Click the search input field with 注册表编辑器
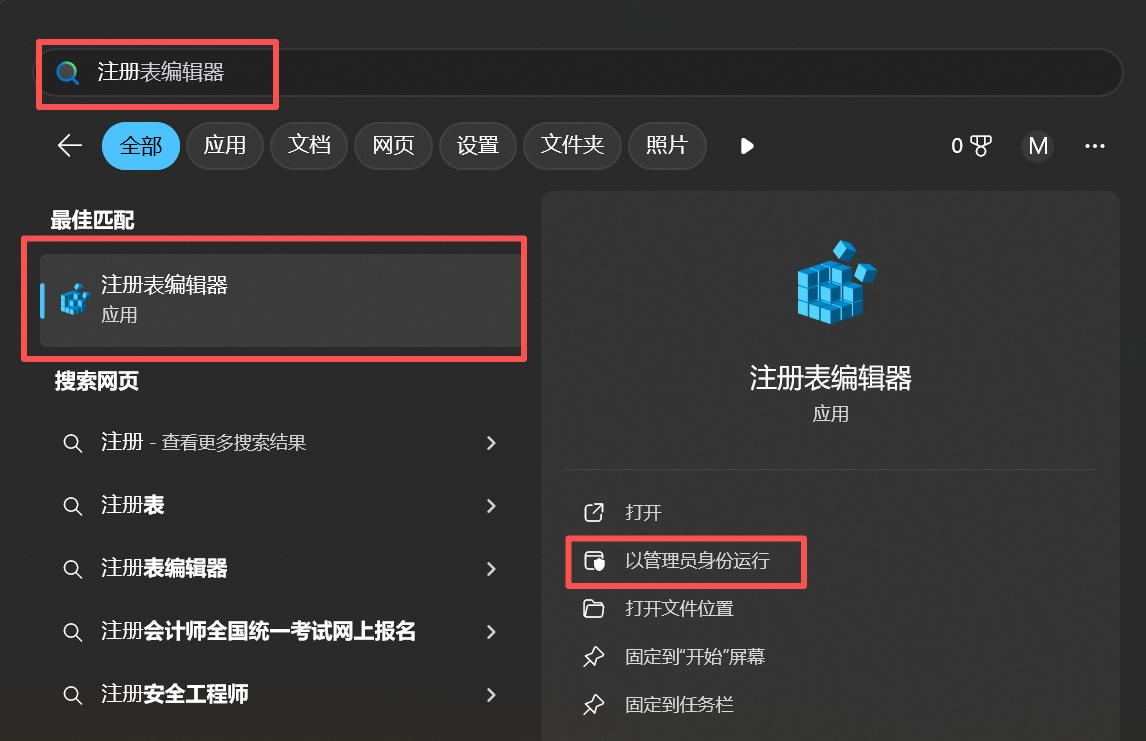This screenshot has width=1146, height=741. click(577, 72)
